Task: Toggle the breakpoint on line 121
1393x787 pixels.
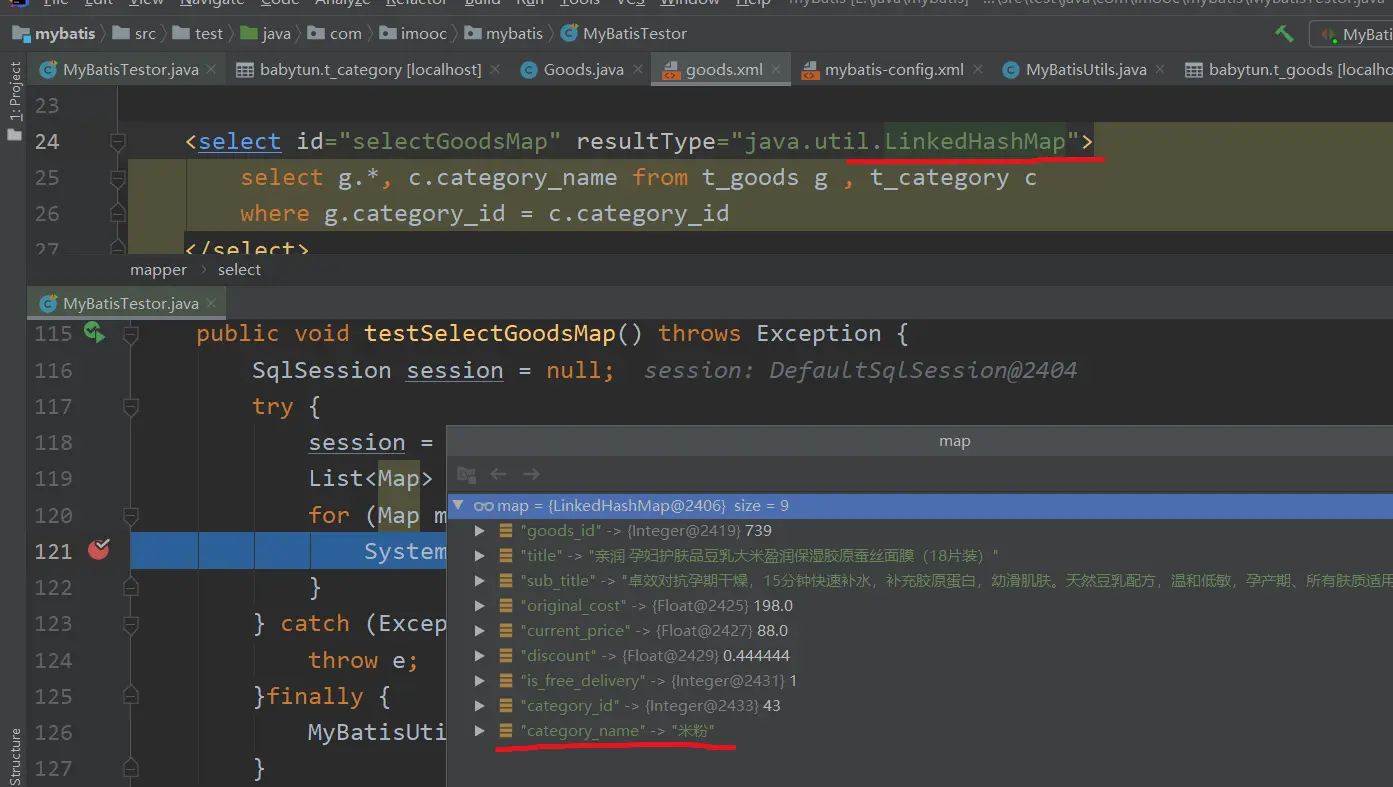Action: tap(98, 550)
